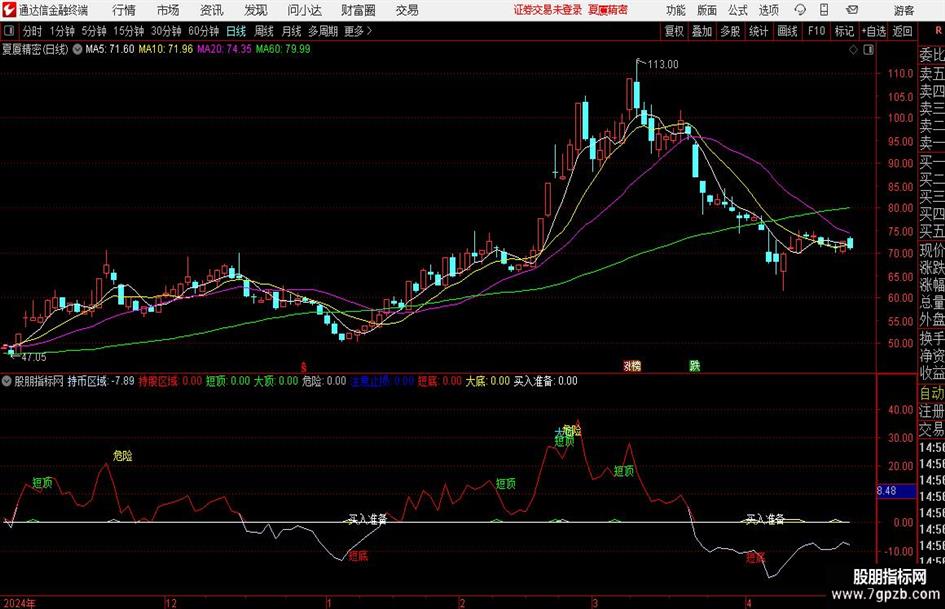Screen dimensions: 945x609
Task: Open the 财富圈 menu
Action: pos(358,10)
